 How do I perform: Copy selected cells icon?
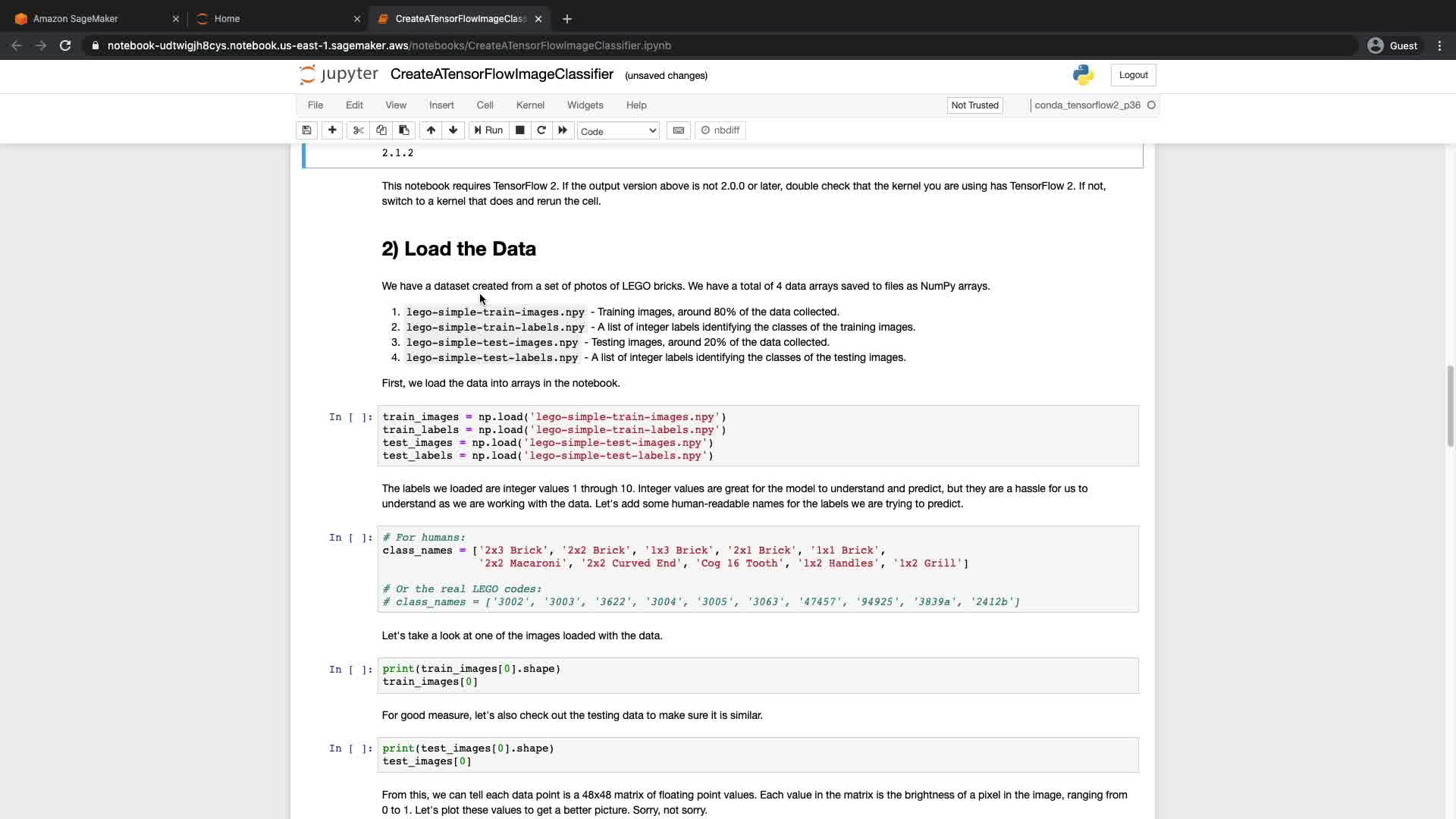381,130
